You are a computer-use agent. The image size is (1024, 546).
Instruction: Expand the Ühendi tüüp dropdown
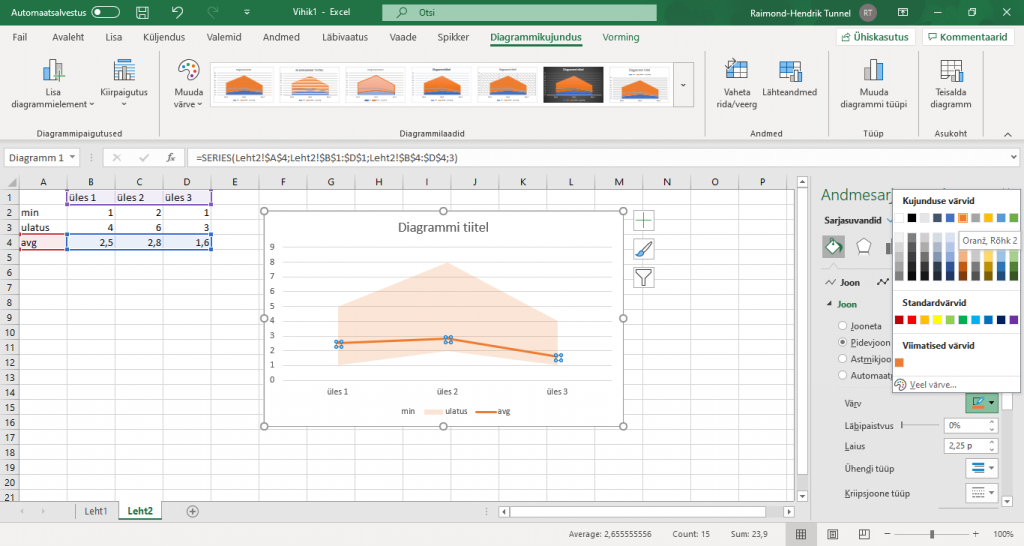[x=983, y=468]
